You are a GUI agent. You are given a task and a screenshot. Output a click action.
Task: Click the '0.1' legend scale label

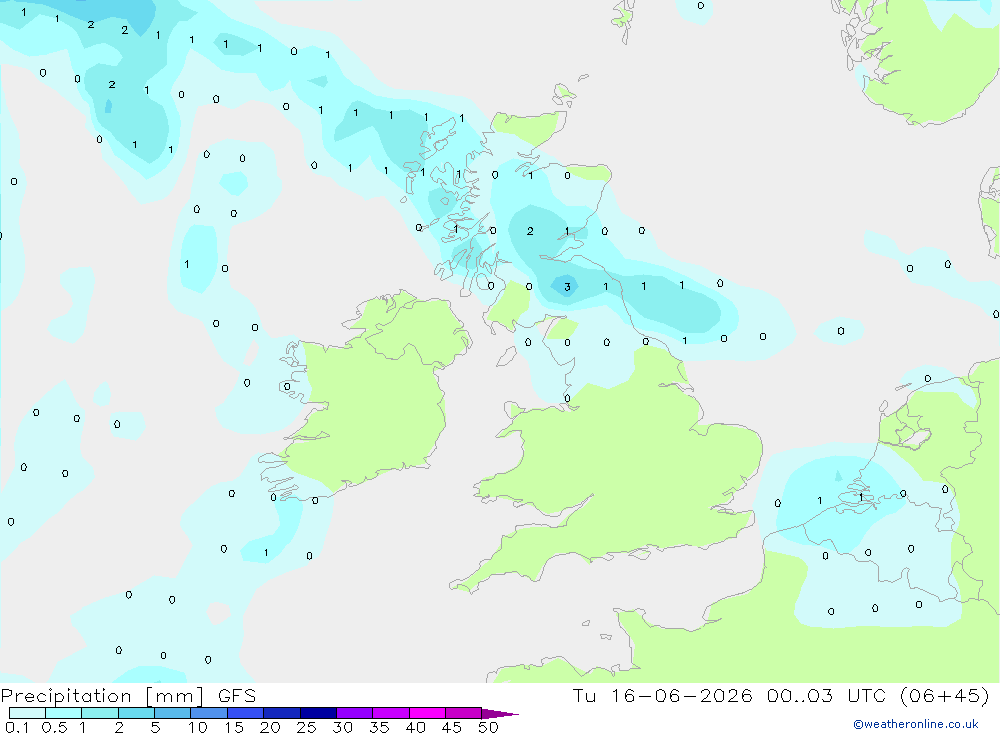point(17,727)
